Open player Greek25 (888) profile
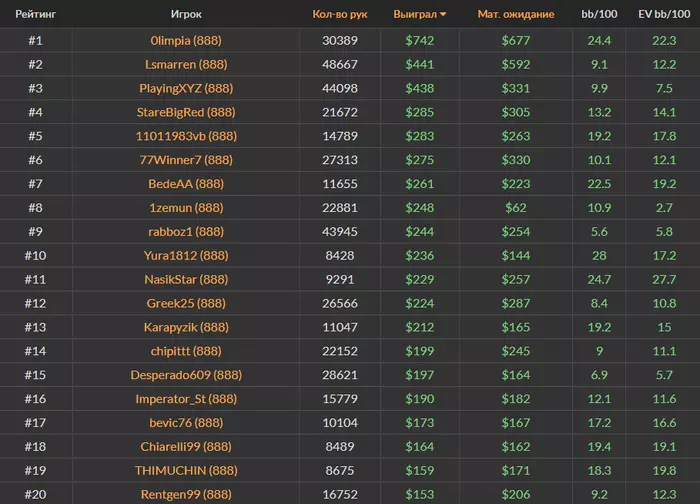Screen dimensions: 700x504 (x=186, y=303)
